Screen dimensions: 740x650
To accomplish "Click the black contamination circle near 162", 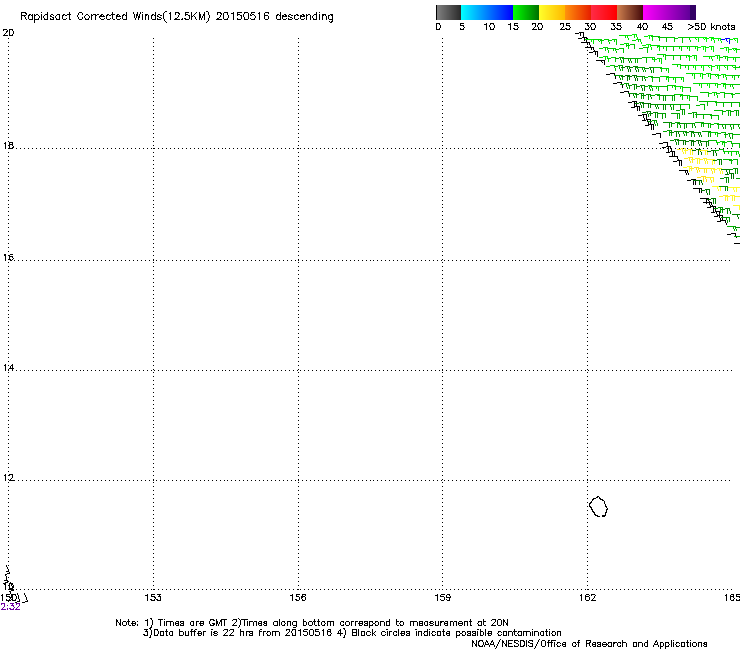I will 598,506.
